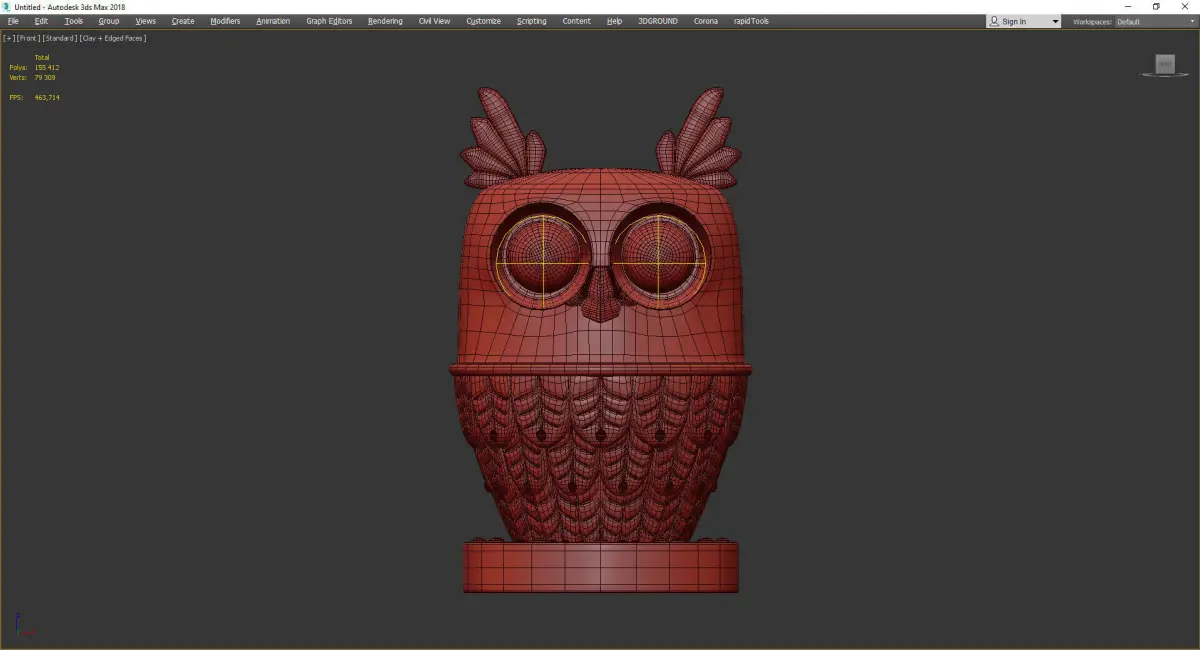Open the Group menu
This screenshot has width=1200, height=650.
click(109, 21)
